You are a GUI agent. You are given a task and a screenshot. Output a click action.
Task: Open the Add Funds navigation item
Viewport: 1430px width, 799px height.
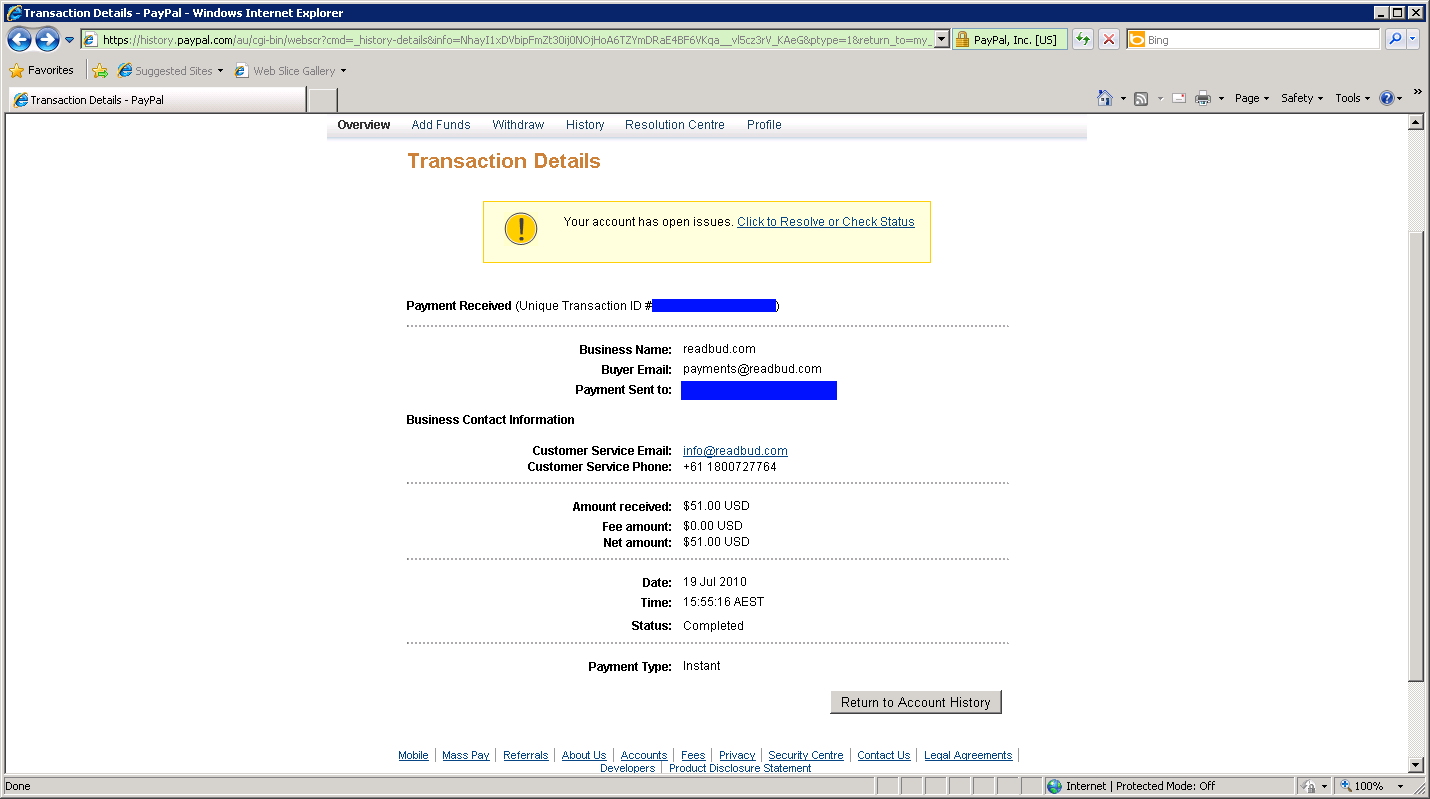coord(441,125)
